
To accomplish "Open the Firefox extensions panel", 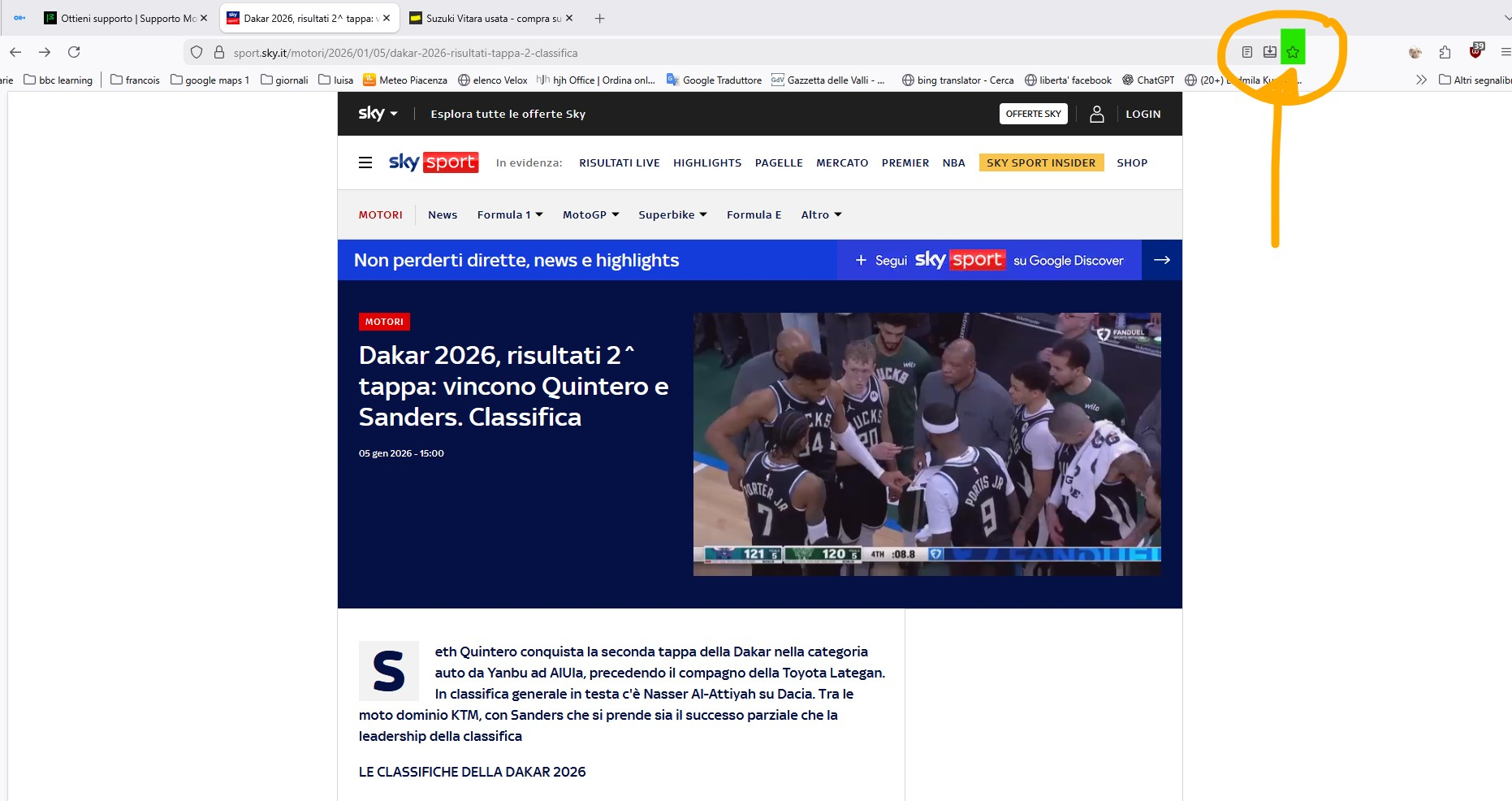I will coord(1445,52).
